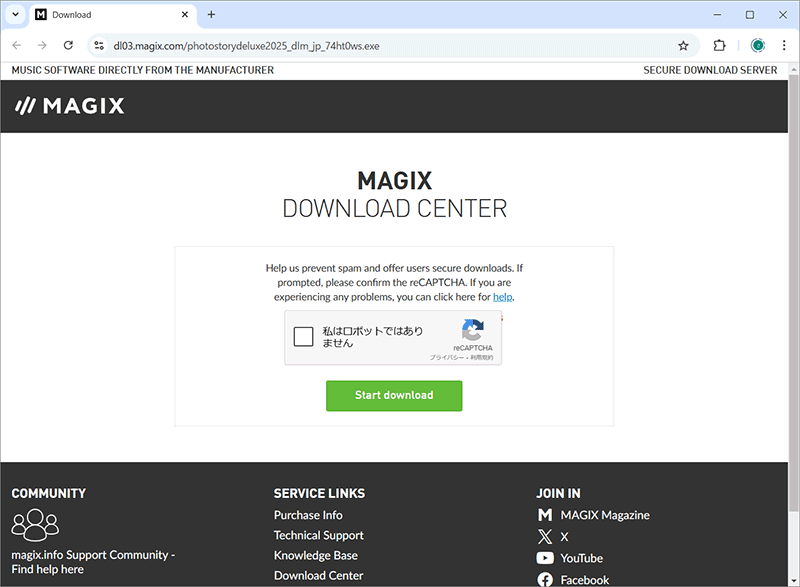The height and width of the screenshot is (587, 800).
Task: Click the MUSIC SOFTWARE DIRECTLY FROM THE MANUFACTURER text
Action: tap(143, 70)
